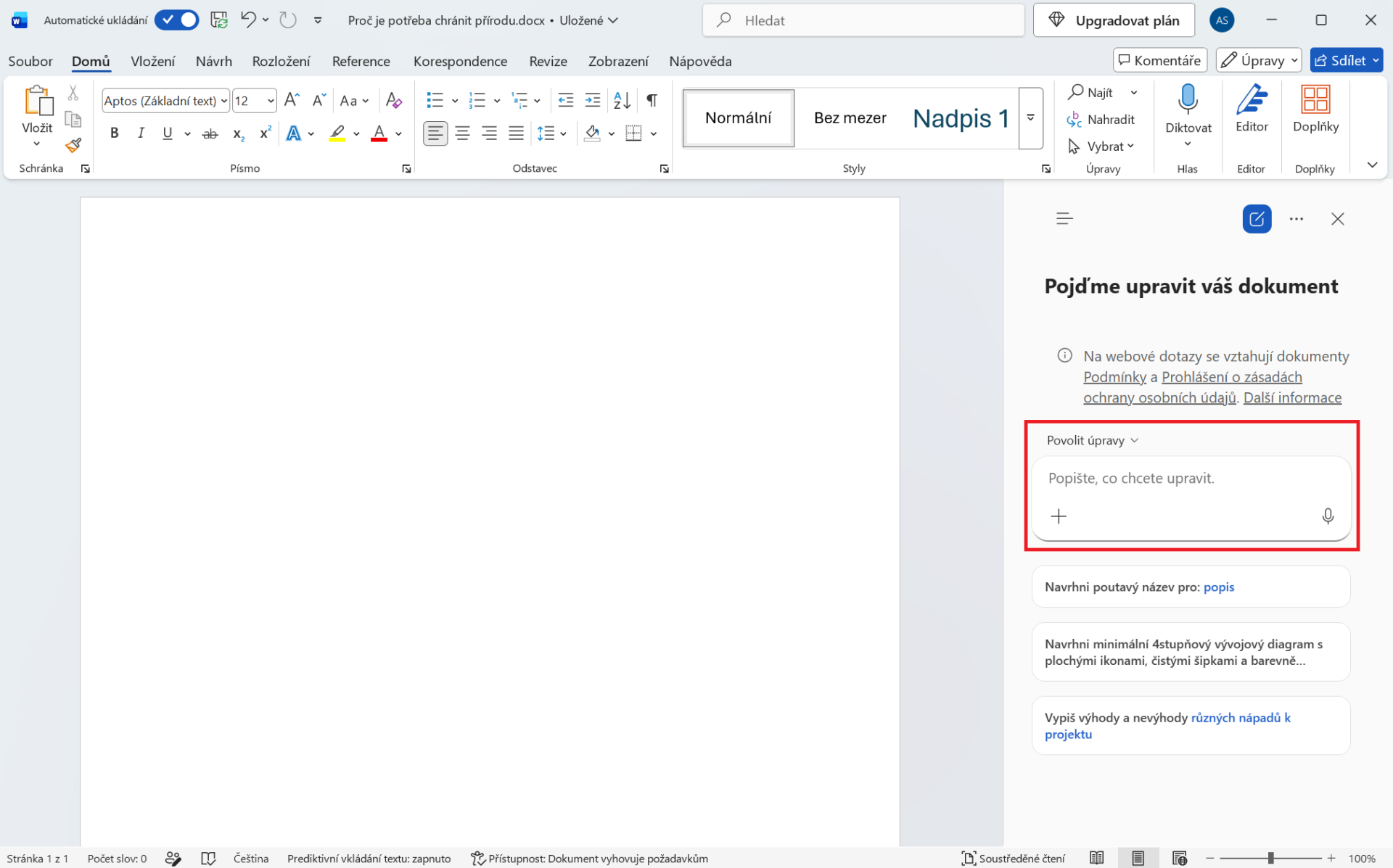Expand the styles gallery
The width and height of the screenshot is (1393, 868).
tap(1030, 118)
